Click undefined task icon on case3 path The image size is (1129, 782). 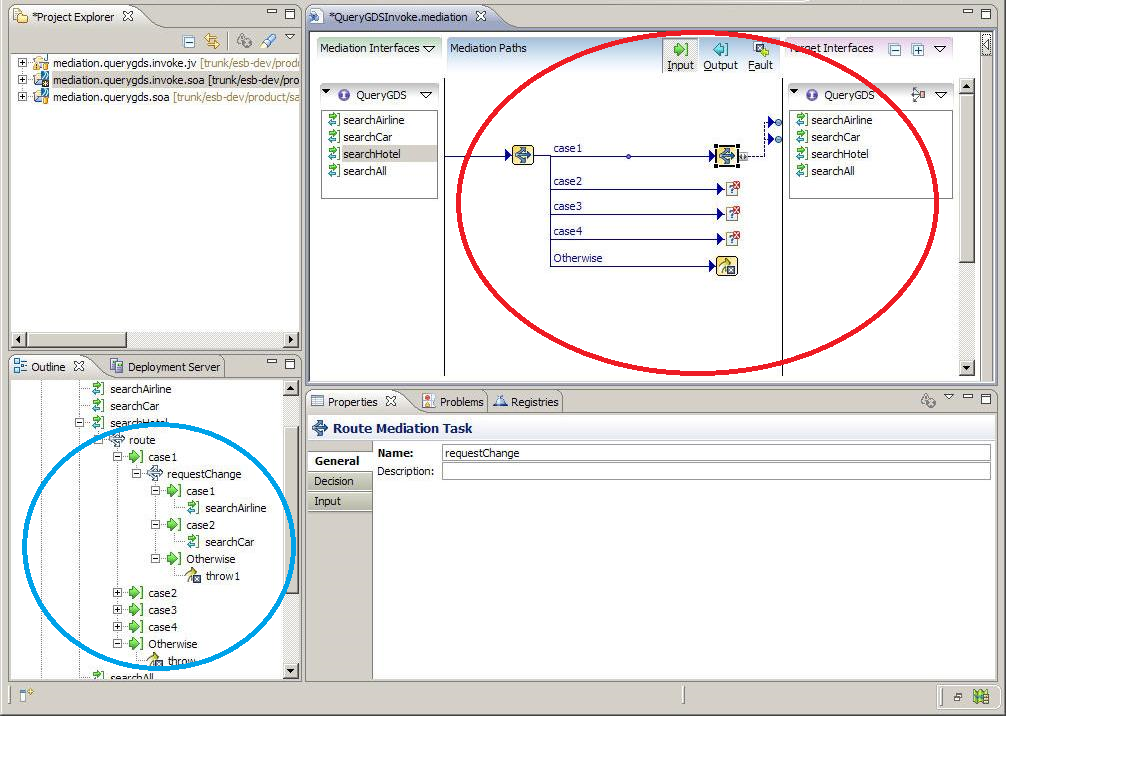coord(732,213)
